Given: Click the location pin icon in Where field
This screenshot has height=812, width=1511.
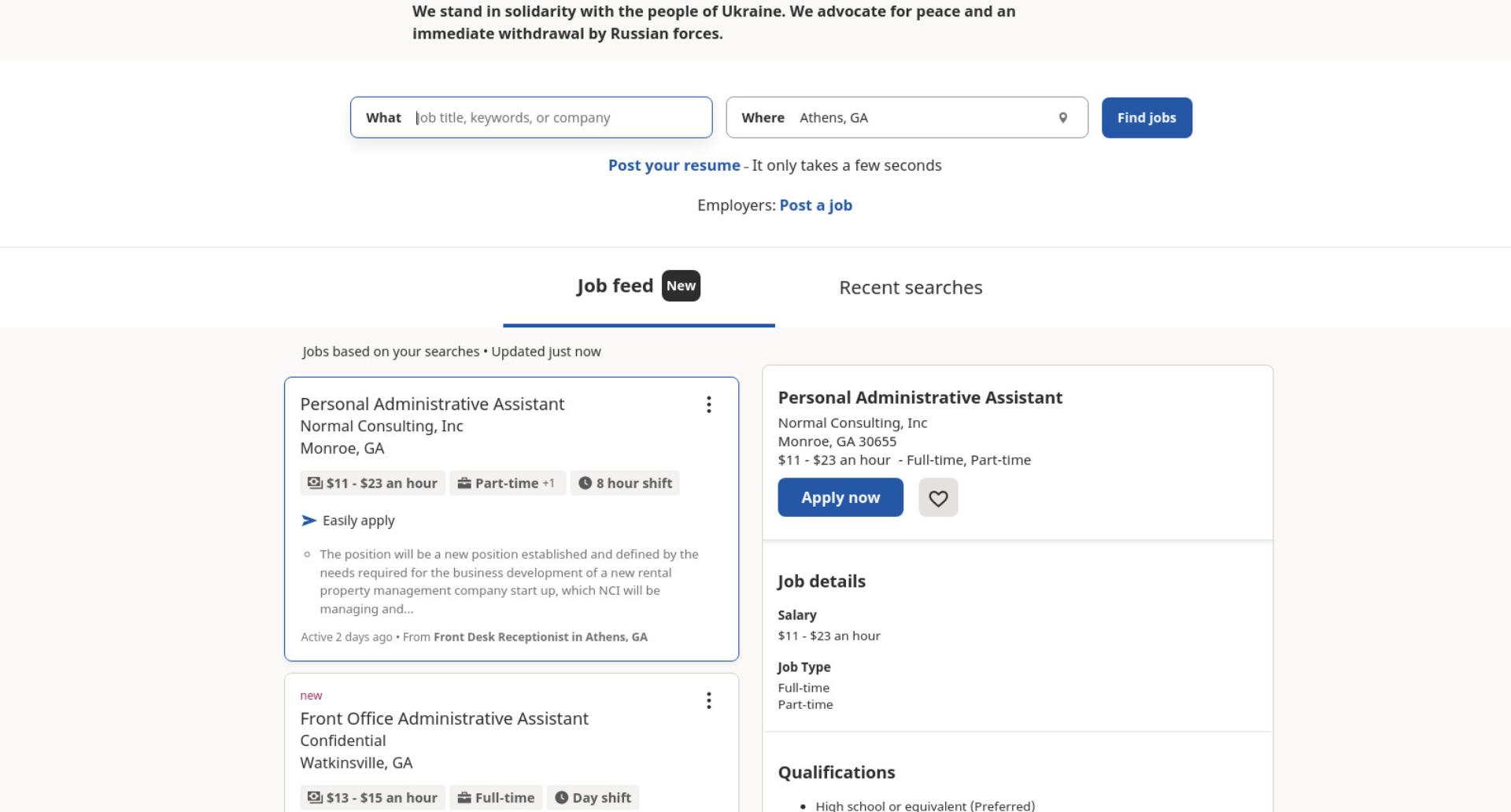Looking at the screenshot, I should 1062,117.
